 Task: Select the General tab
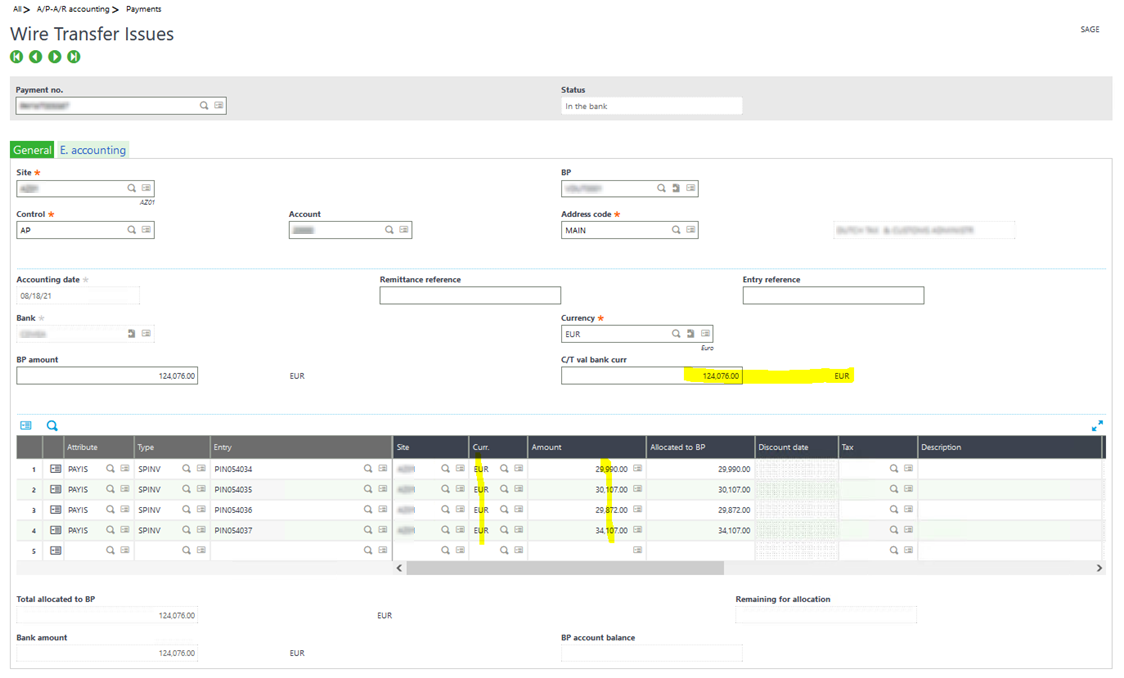click(x=31, y=150)
